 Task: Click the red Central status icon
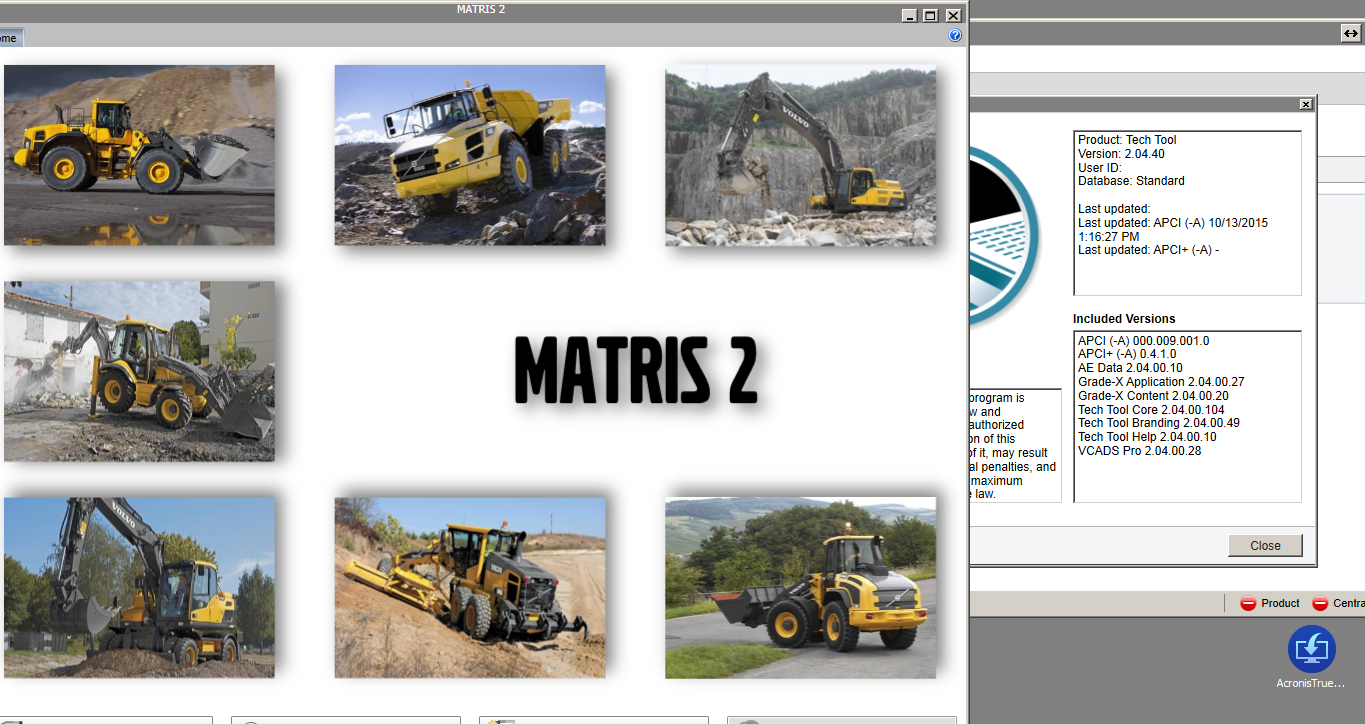tap(1320, 603)
